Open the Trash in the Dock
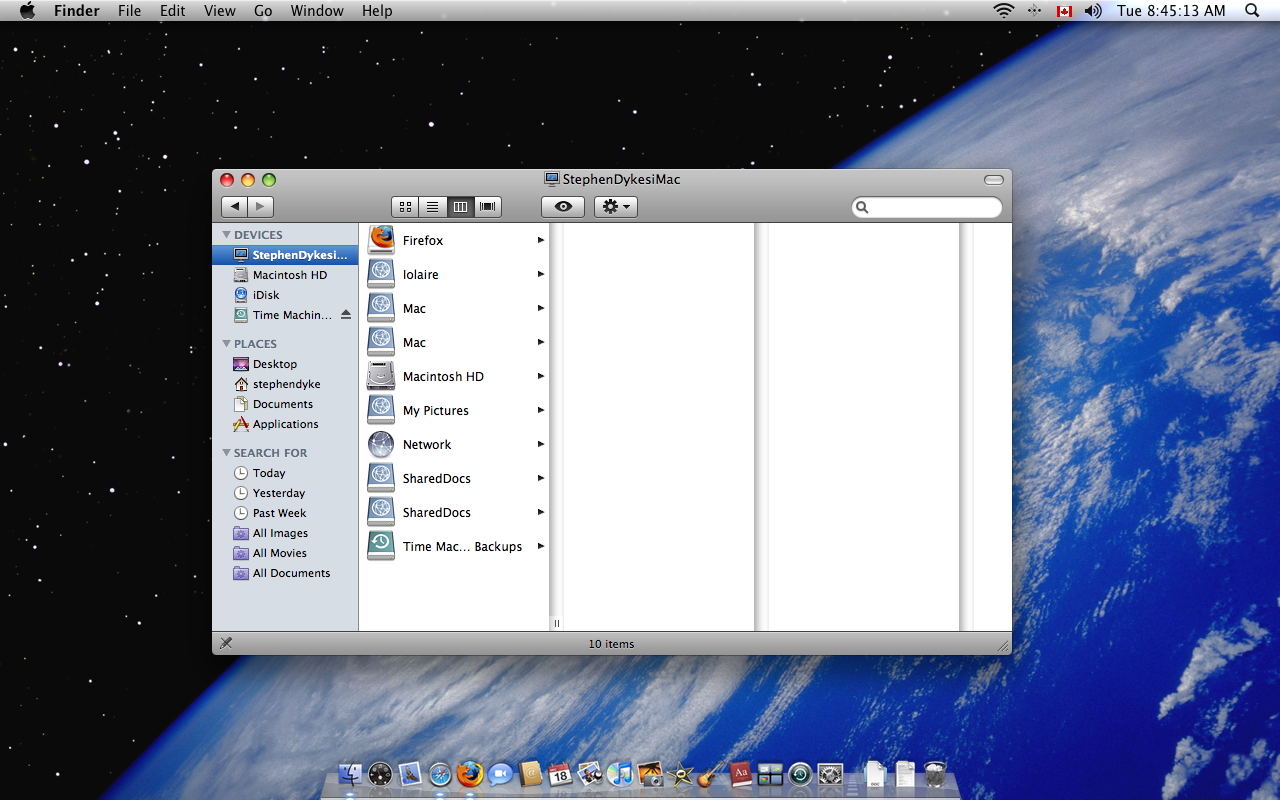This screenshot has height=800, width=1280. point(935,773)
